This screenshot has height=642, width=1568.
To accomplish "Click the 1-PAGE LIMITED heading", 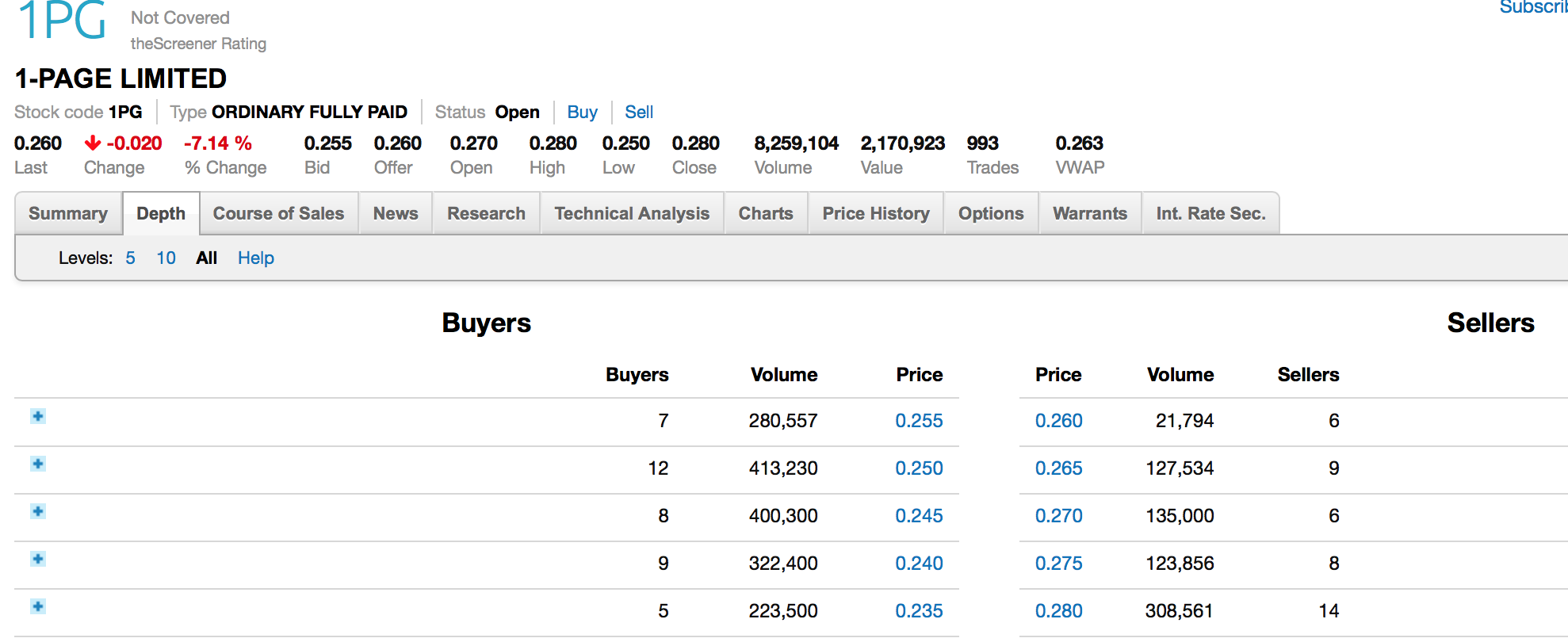I will click(x=120, y=78).
